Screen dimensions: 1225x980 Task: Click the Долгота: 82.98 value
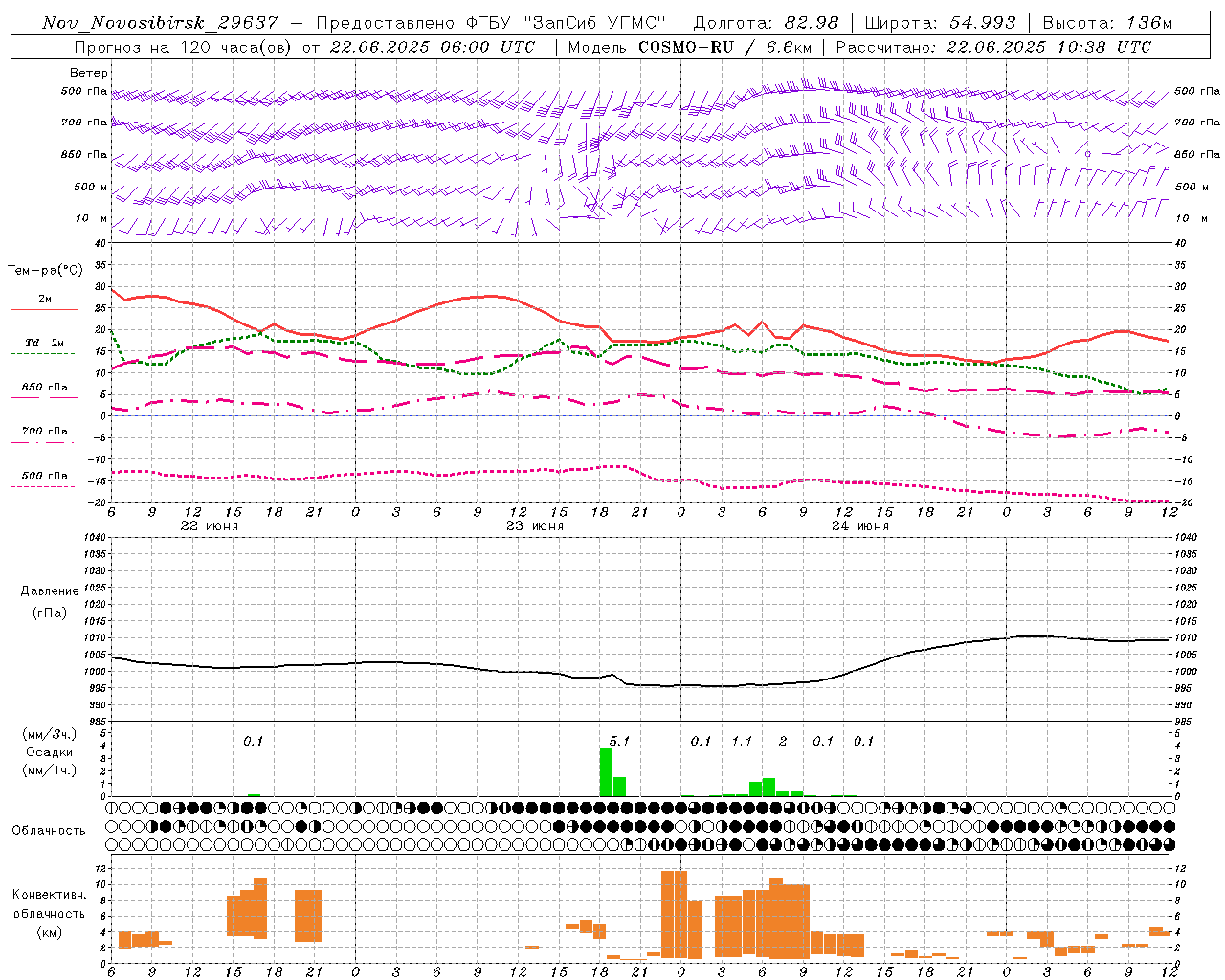click(766, 23)
